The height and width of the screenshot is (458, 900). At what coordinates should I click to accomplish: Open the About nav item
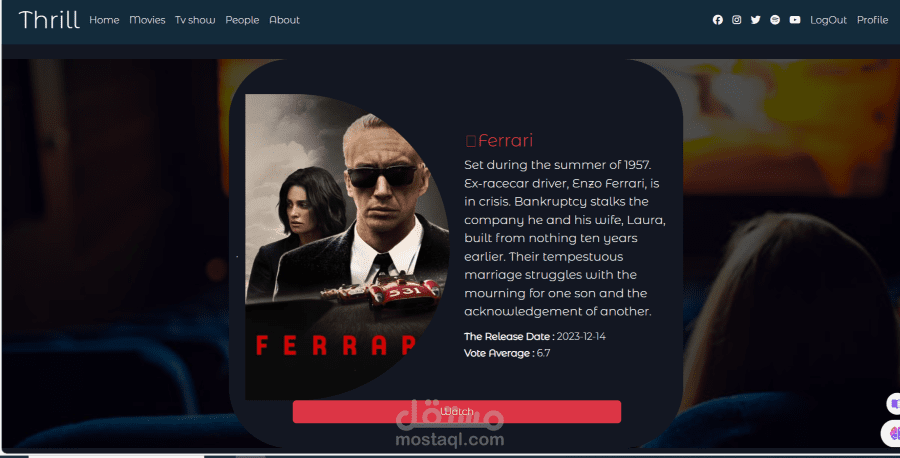285,20
